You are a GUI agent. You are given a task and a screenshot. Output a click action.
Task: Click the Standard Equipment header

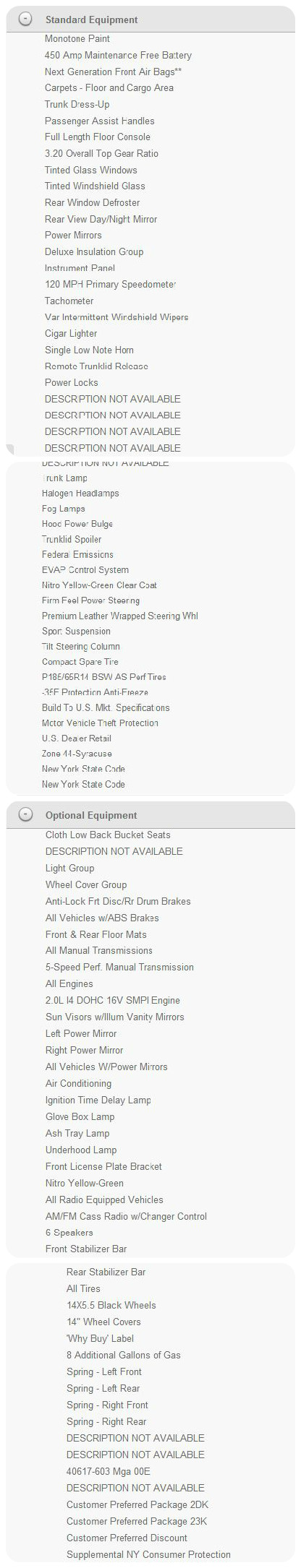coord(92,20)
